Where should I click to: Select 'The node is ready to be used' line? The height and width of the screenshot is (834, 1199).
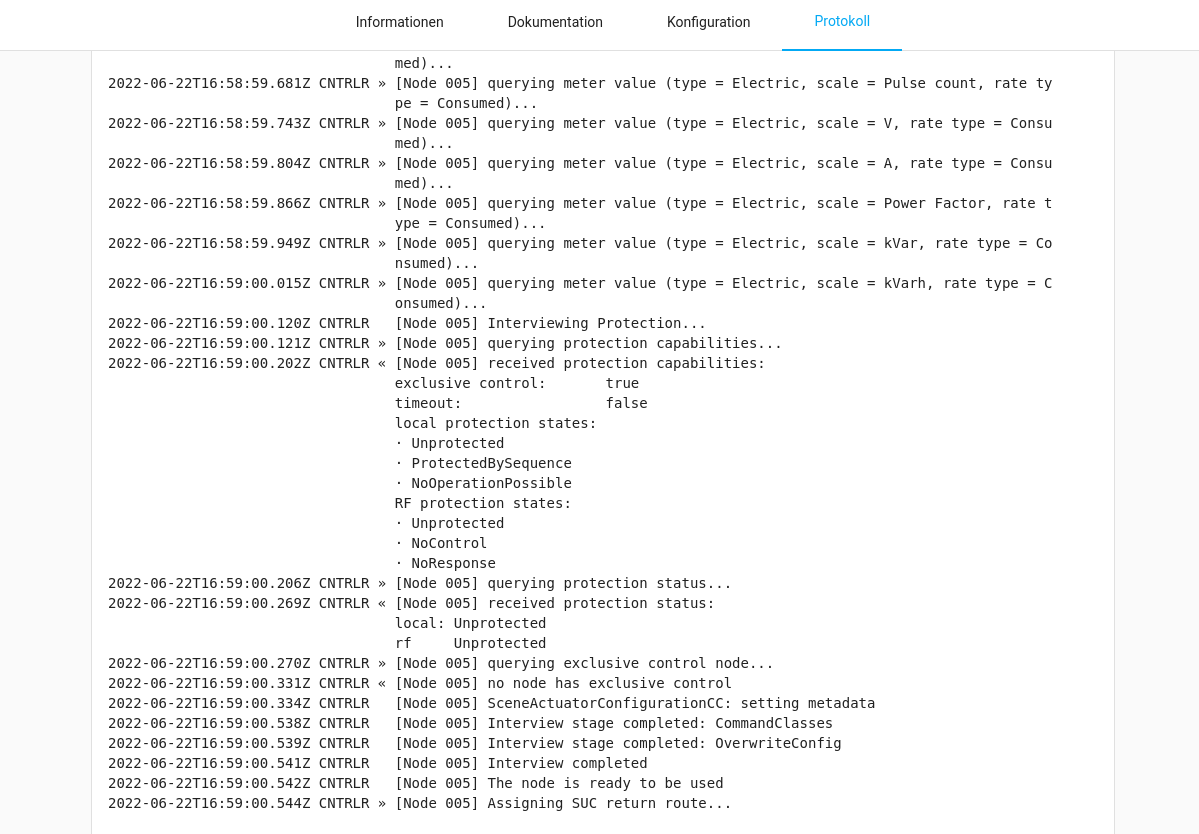416,783
